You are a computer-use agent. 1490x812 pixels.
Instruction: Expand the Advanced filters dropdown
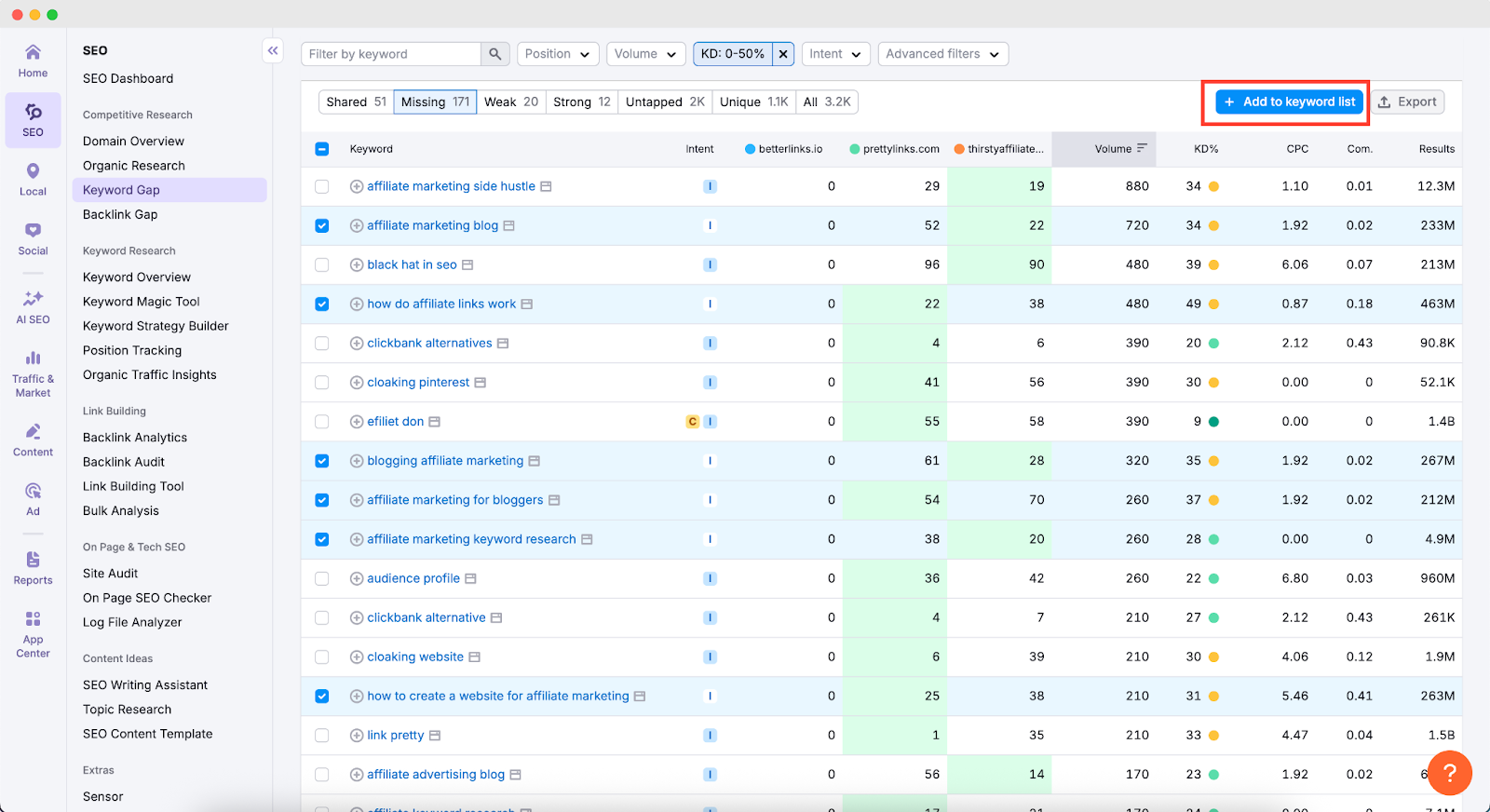pyautogui.click(x=942, y=54)
